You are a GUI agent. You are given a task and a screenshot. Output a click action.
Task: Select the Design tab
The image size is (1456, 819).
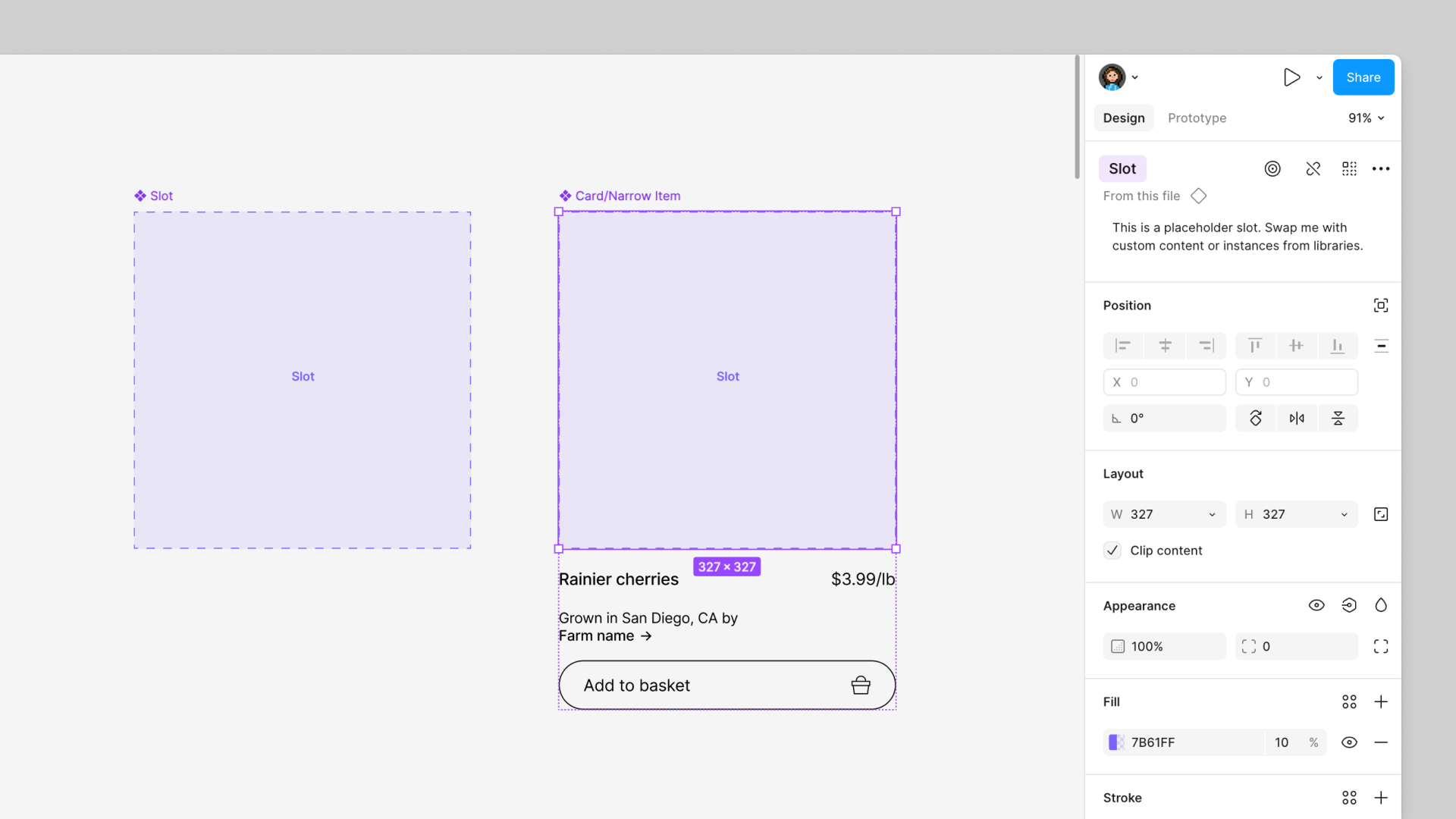[1124, 118]
